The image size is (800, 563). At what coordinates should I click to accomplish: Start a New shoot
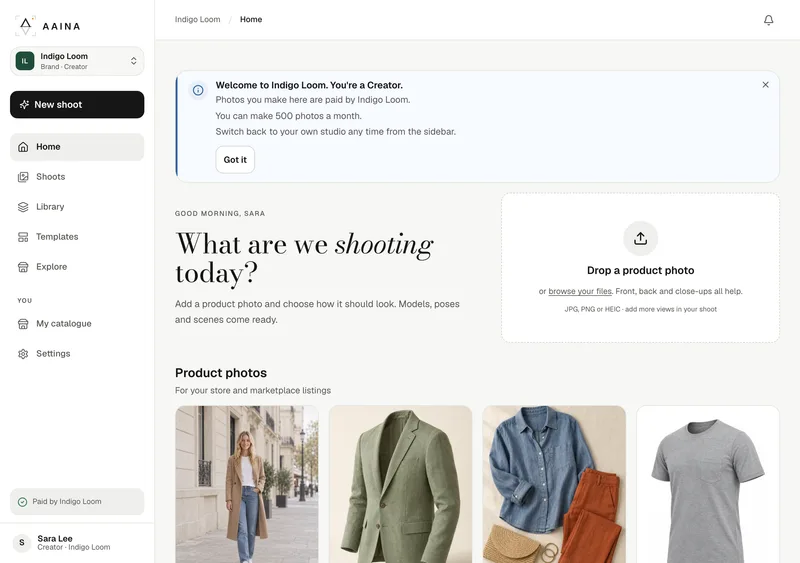pyautogui.click(x=77, y=105)
